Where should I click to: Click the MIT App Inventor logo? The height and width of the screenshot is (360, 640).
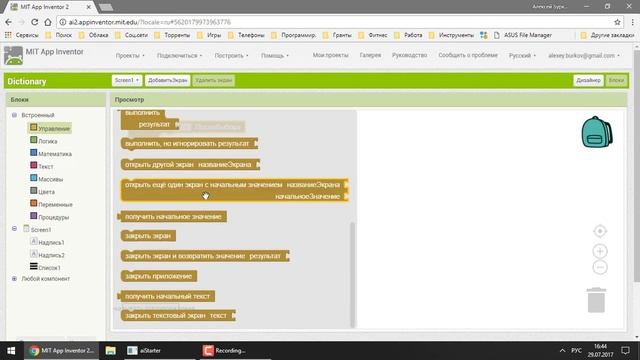(x=13, y=56)
